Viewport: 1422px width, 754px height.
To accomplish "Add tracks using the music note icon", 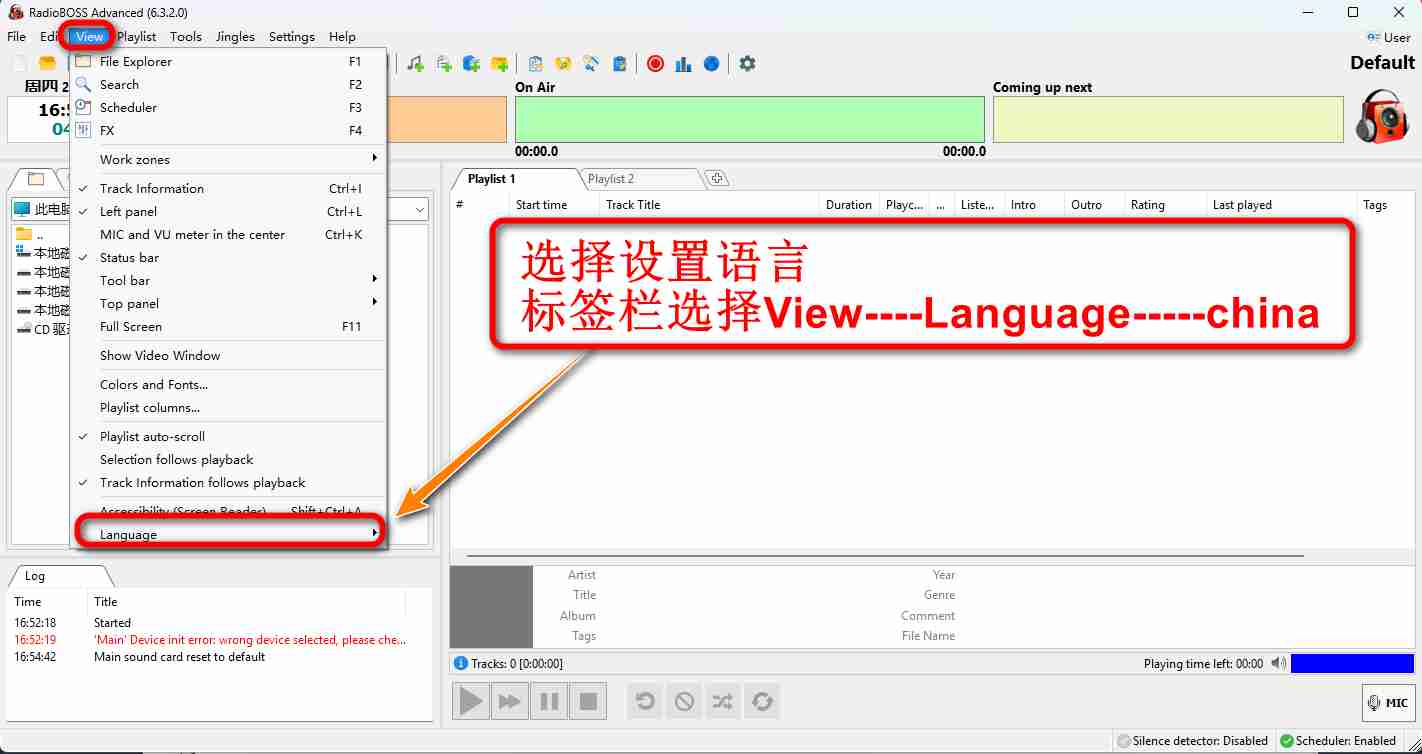I will pos(415,63).
